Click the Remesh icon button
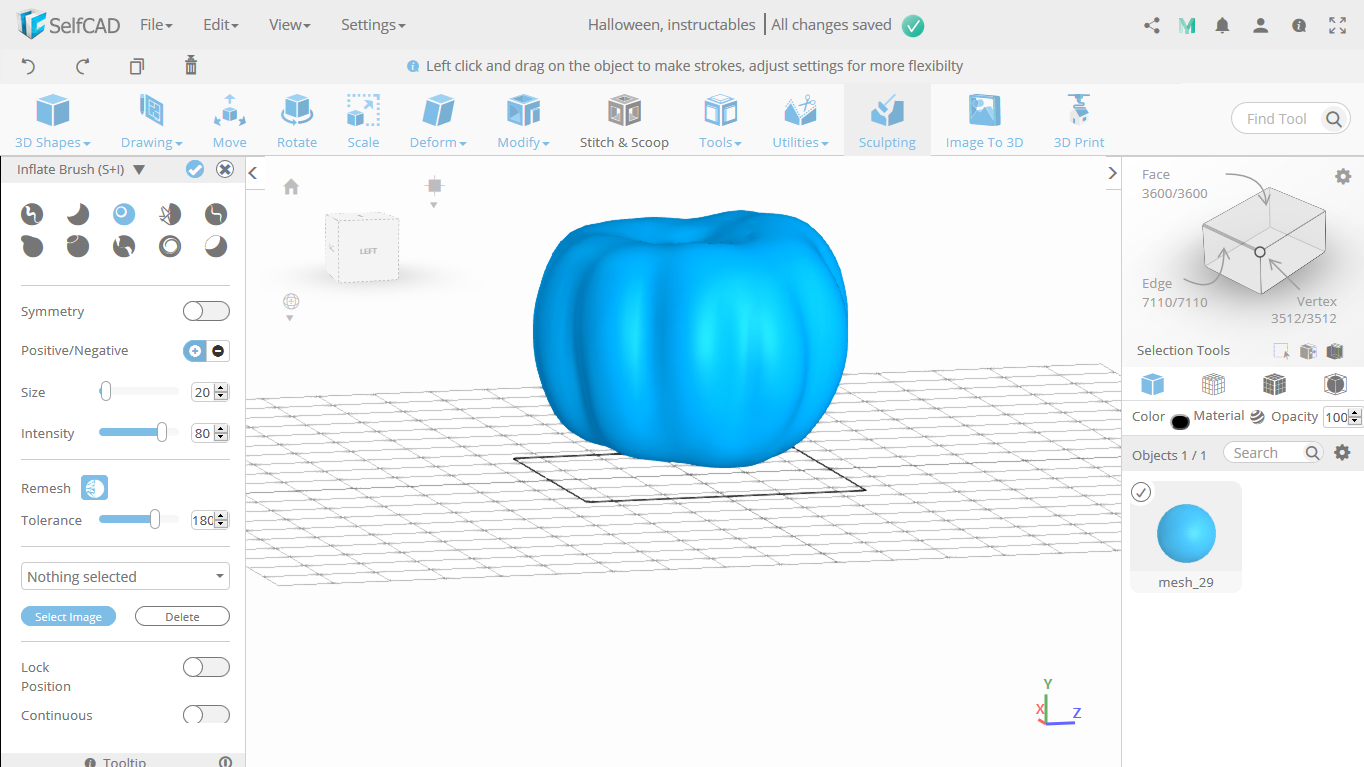The height and width of the screenshot is (767, 1364). click(94, 488)
